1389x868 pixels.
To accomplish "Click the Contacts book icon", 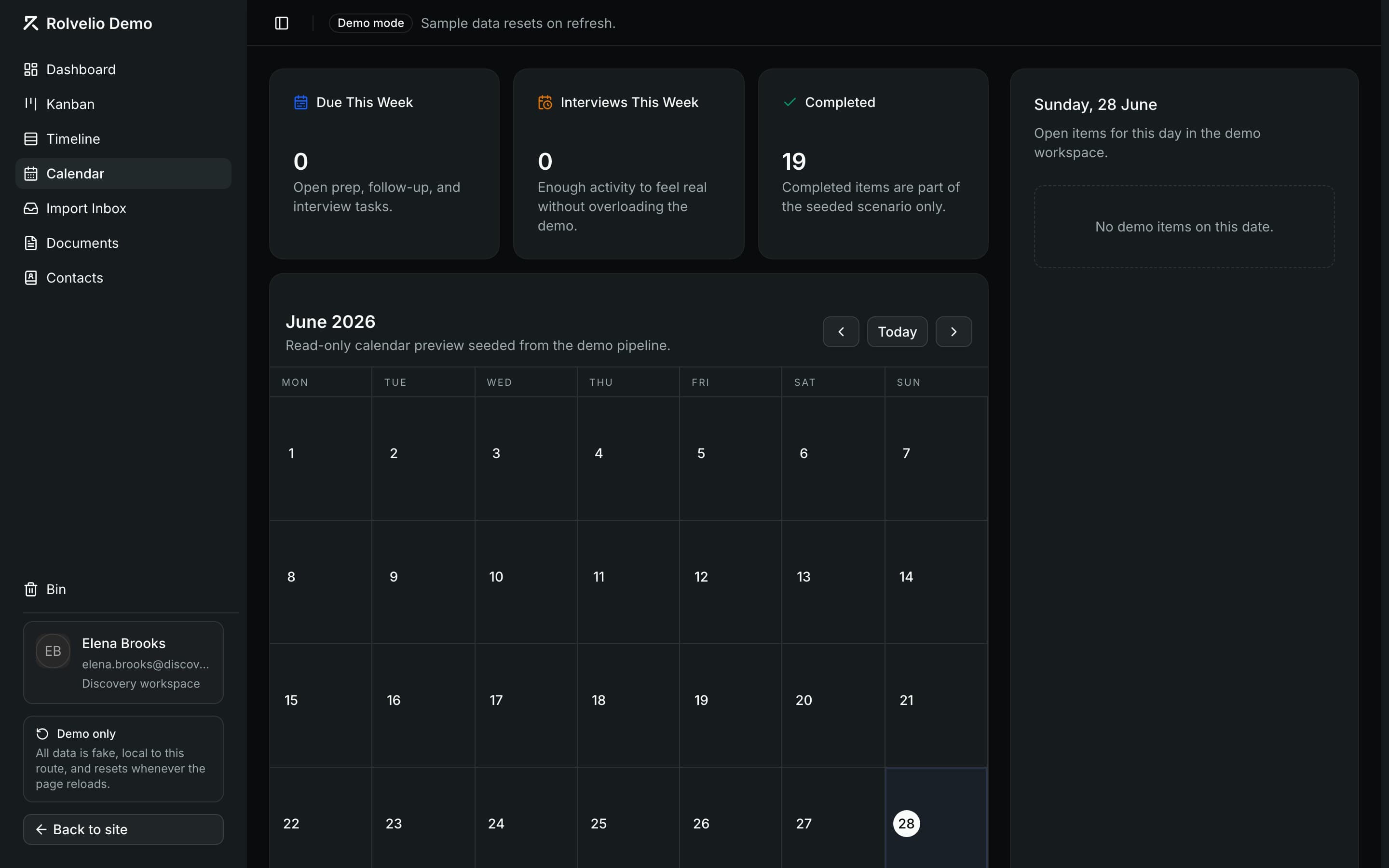I will click(30, 278).
